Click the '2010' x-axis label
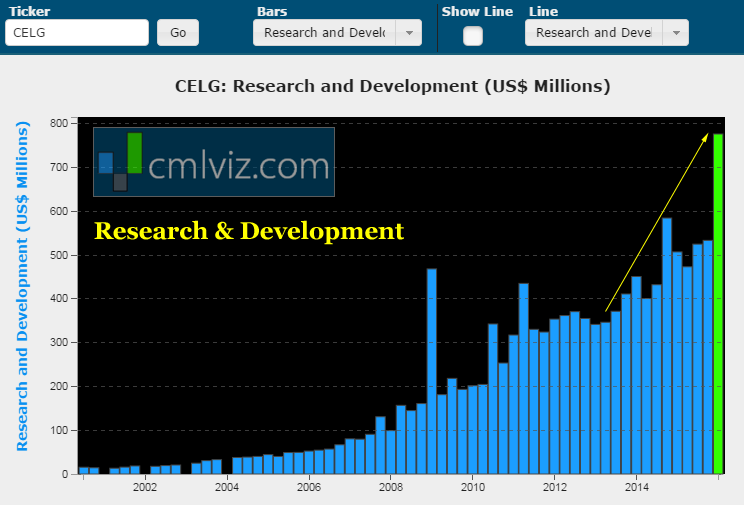 [473, 487]
